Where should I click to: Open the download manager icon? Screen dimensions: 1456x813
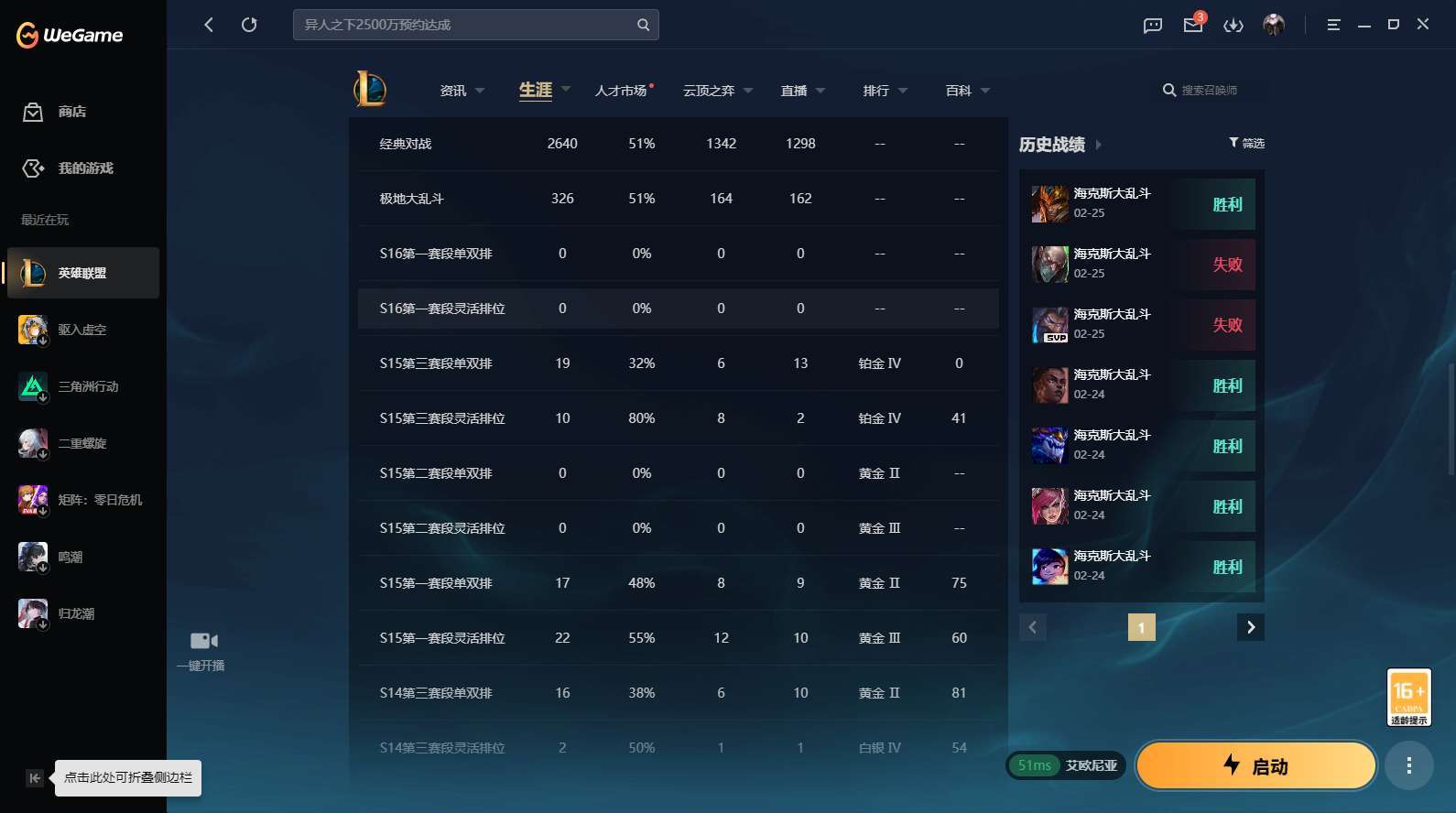1233,25
